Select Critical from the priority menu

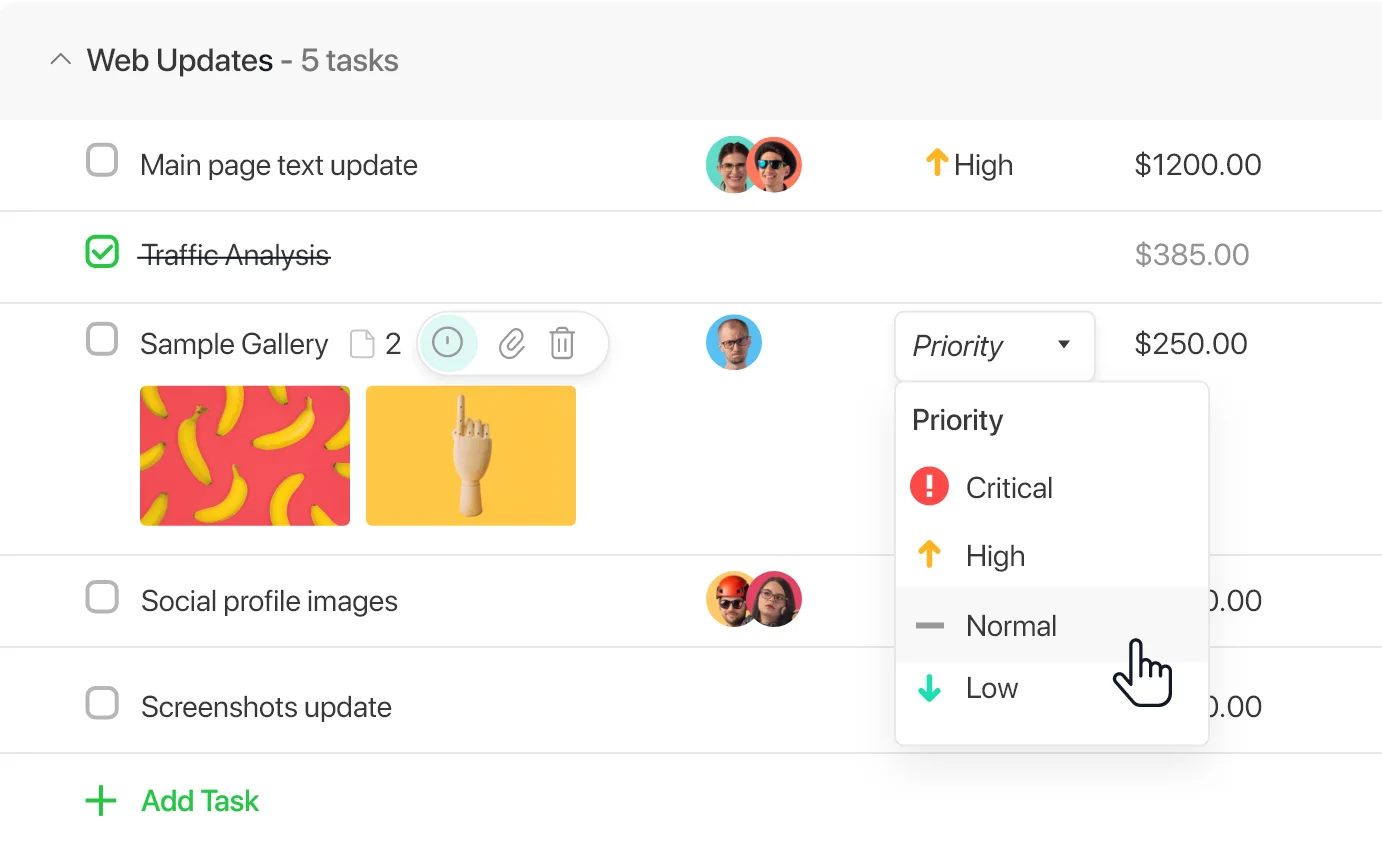(1008, 488)
